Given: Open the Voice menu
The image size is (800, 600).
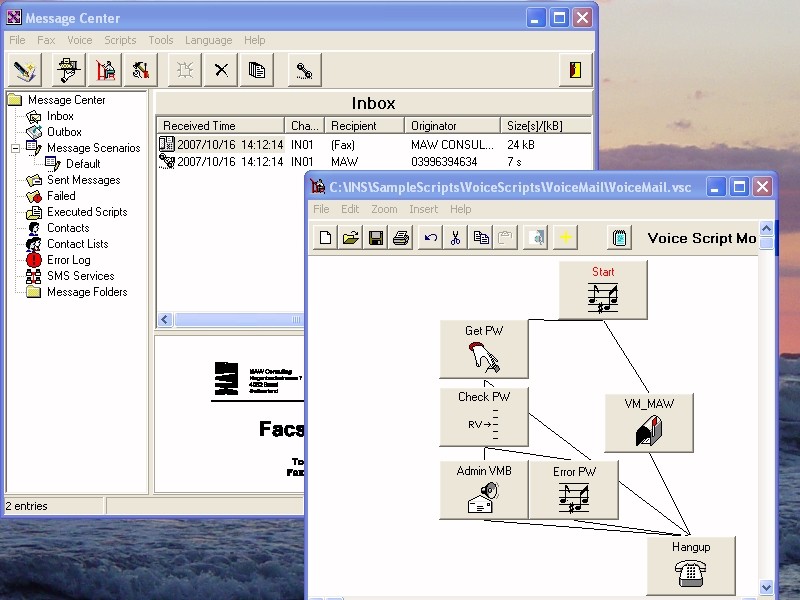Looking at the screenshot, I should (78, 40).
